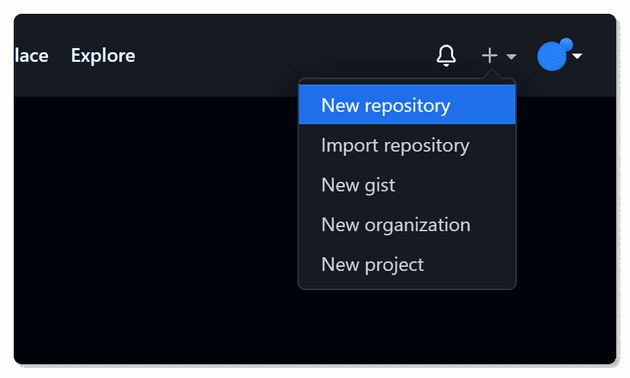Go to the Explore link
630x378 pixels.
click(103, 56)
